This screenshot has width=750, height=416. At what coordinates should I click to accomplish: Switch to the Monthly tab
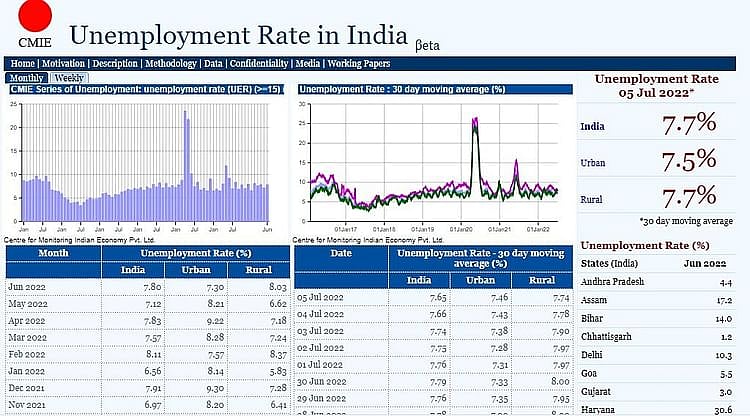(26, 78)
